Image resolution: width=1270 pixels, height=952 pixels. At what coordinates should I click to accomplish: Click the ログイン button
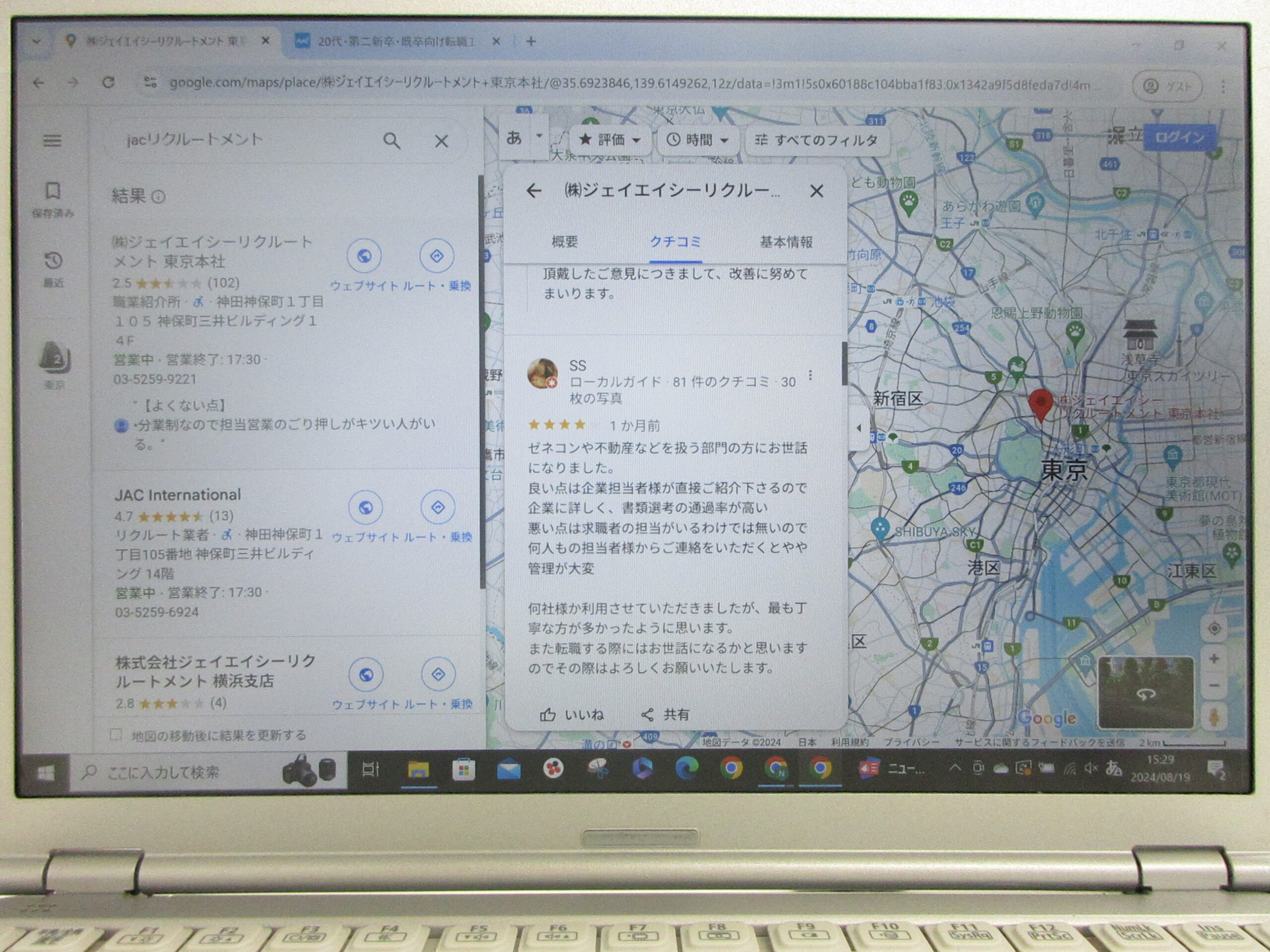click(1179, 138)
